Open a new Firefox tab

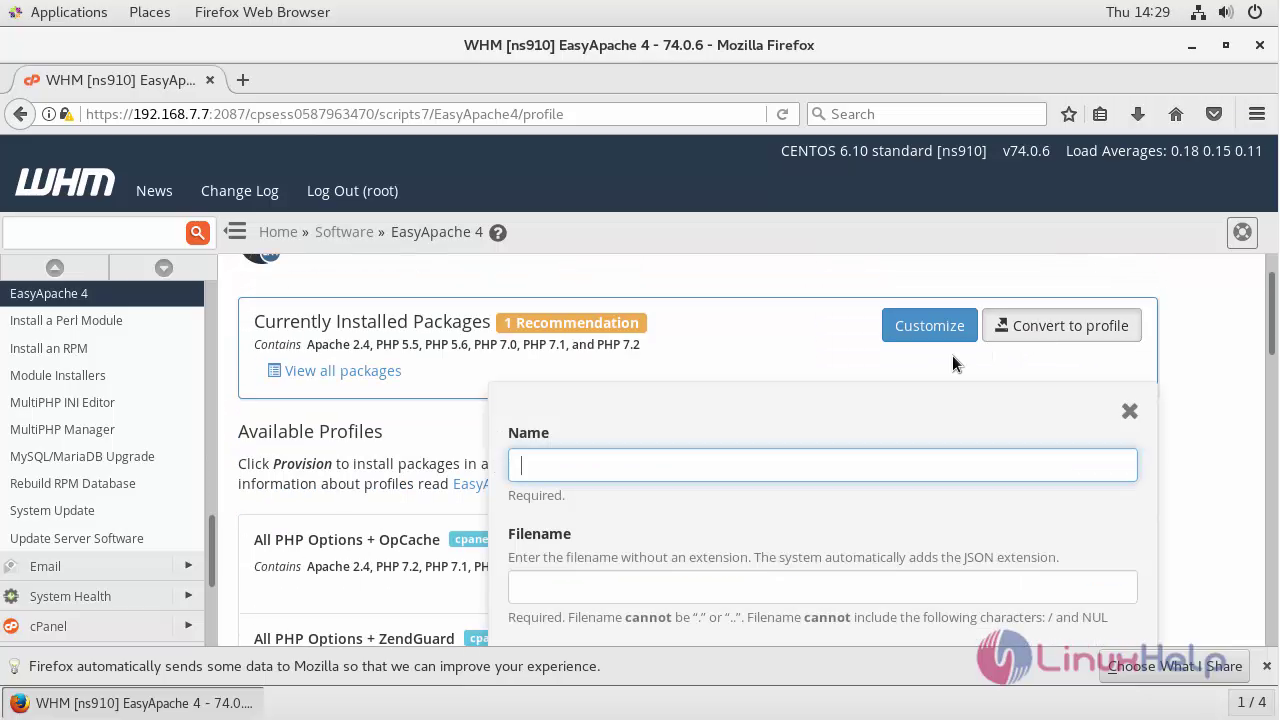coord(243,80)
